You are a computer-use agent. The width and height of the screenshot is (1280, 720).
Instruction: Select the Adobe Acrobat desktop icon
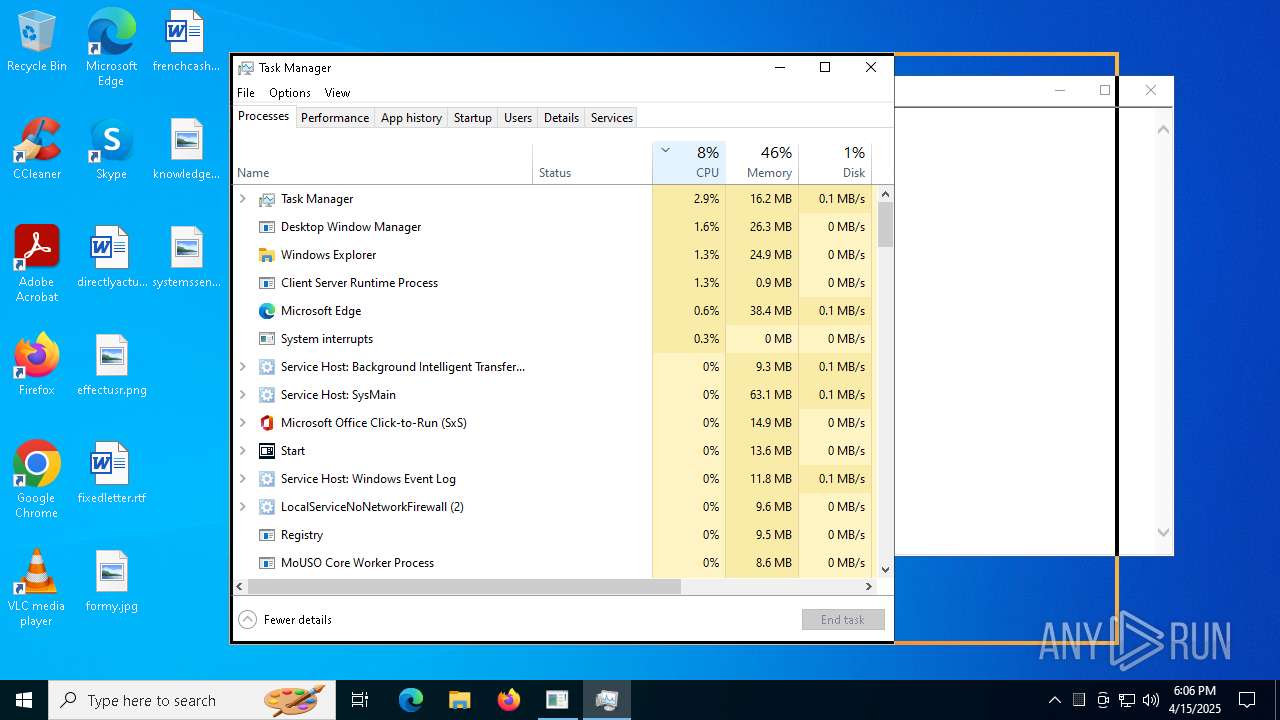pos(37,264)
